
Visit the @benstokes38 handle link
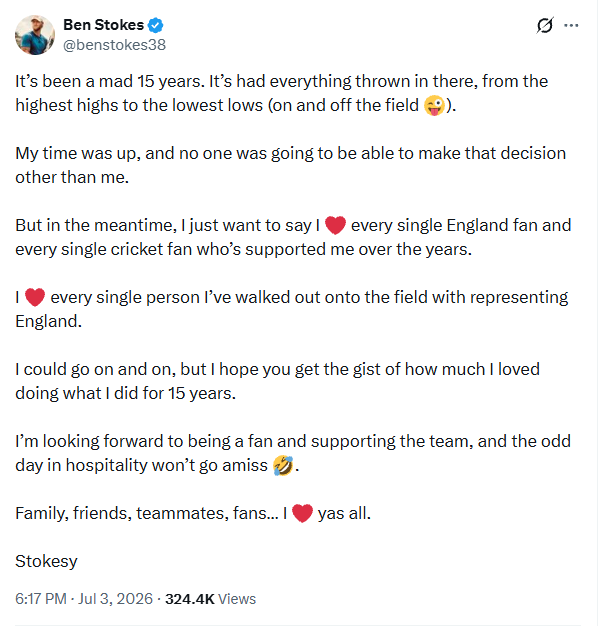tap(115, 45)
